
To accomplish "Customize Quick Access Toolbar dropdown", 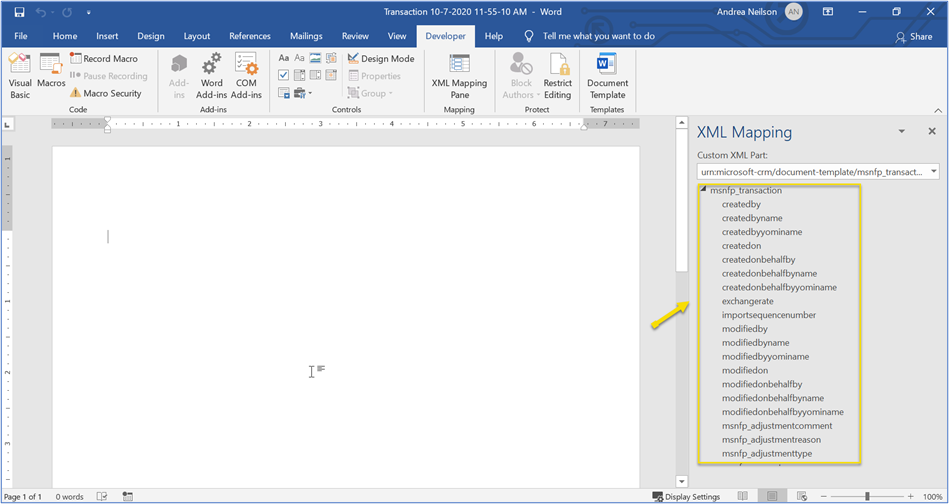I will click(89, 11).
